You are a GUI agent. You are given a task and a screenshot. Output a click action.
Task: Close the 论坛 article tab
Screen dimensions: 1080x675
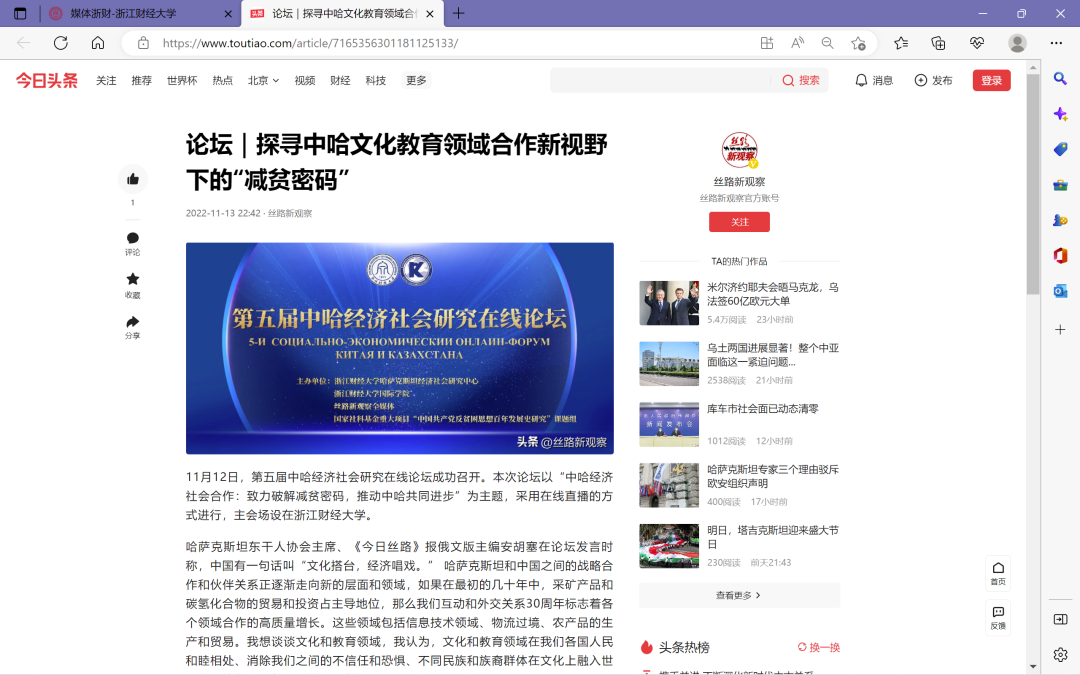point(430,13)
